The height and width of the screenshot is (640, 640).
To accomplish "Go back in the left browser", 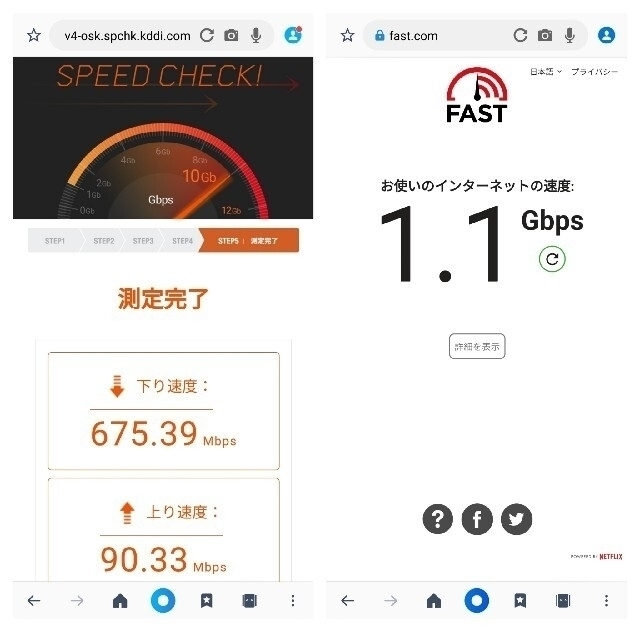I will 34,600.
